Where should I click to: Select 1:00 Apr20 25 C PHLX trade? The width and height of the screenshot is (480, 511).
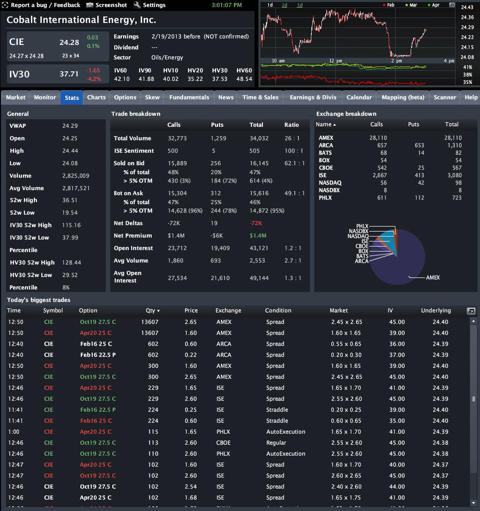point(237,432)
